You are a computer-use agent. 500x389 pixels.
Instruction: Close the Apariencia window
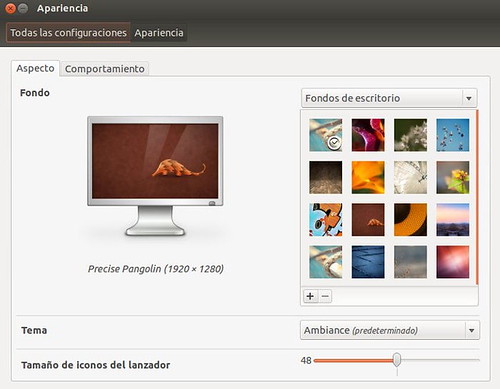[x=11, y=8]
